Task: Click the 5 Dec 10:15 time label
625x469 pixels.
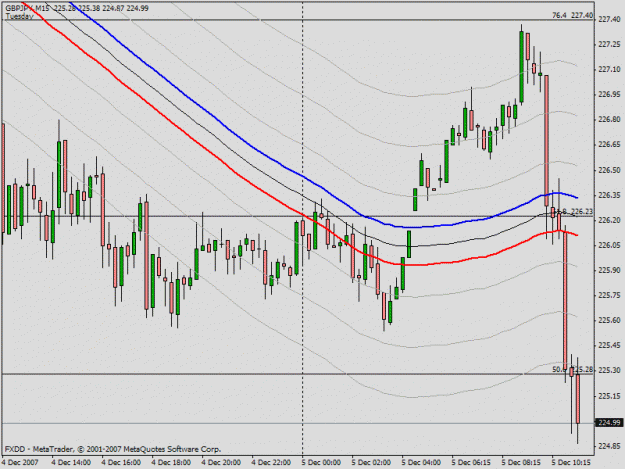Action: coord(571,463)
